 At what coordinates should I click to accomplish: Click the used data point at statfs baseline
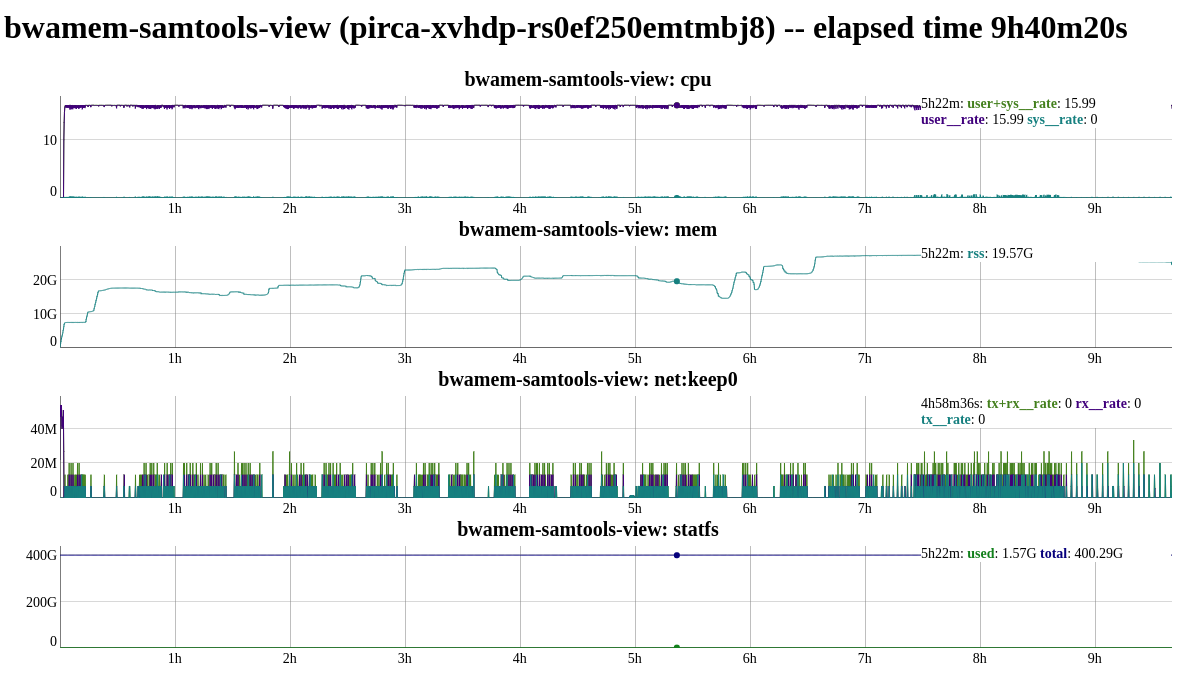pos(677,647)
